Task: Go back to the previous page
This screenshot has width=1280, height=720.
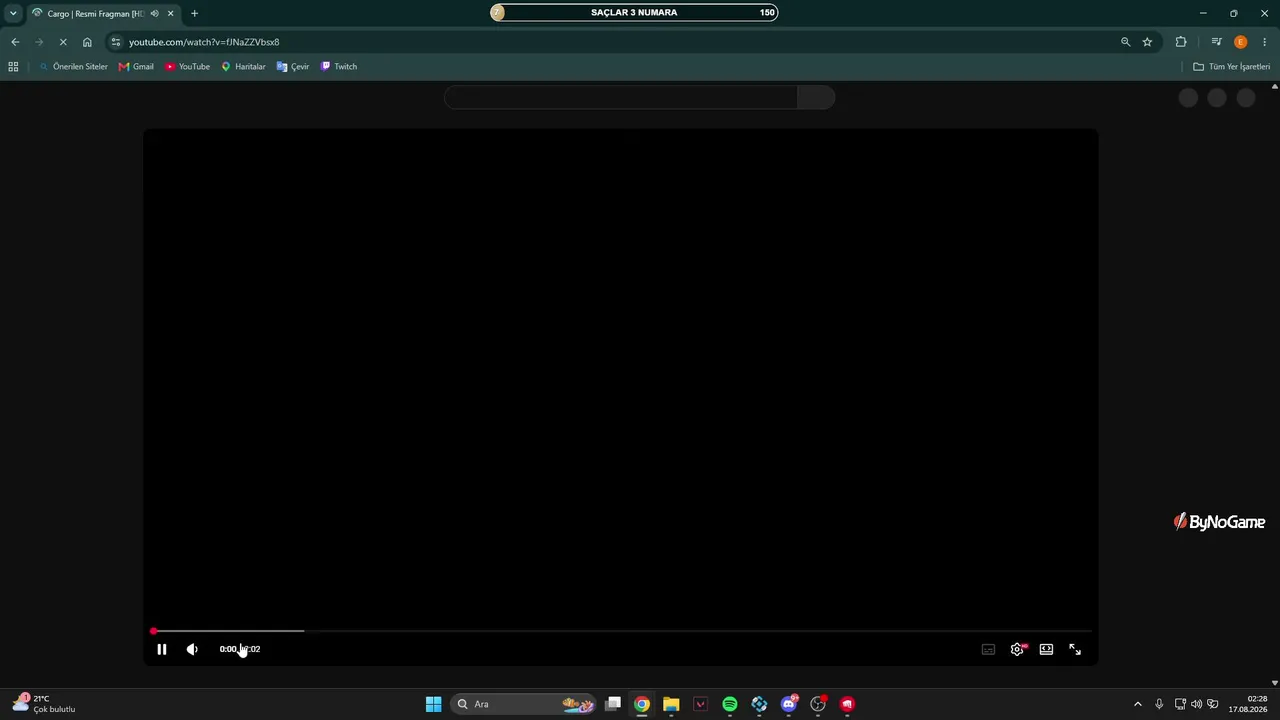Action: (15, 42)
